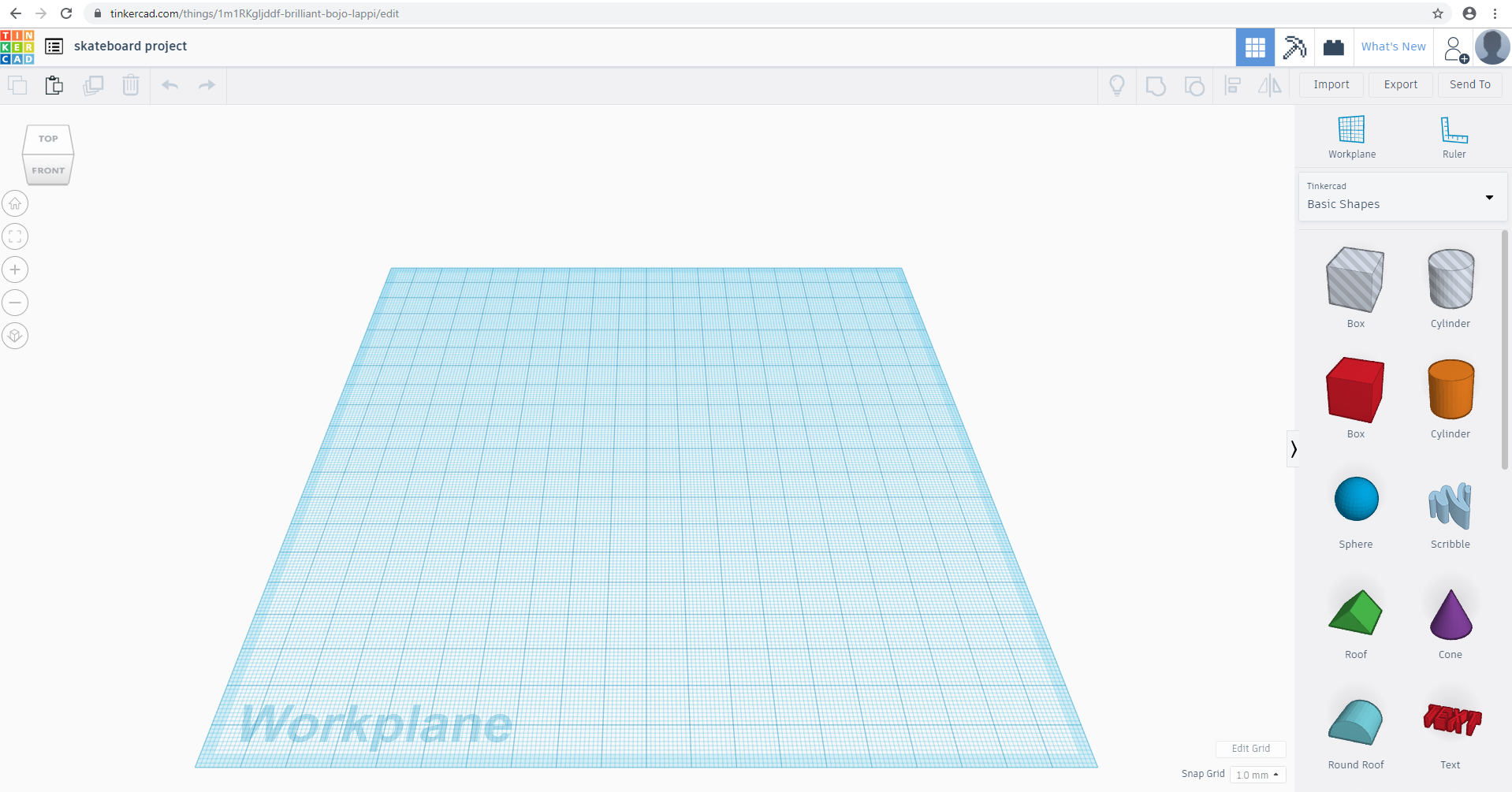Viewport: 1512px width, 792px height.
Task: Toggle orthographic/perspective view cube icon
Action: (x=15, y=337)
